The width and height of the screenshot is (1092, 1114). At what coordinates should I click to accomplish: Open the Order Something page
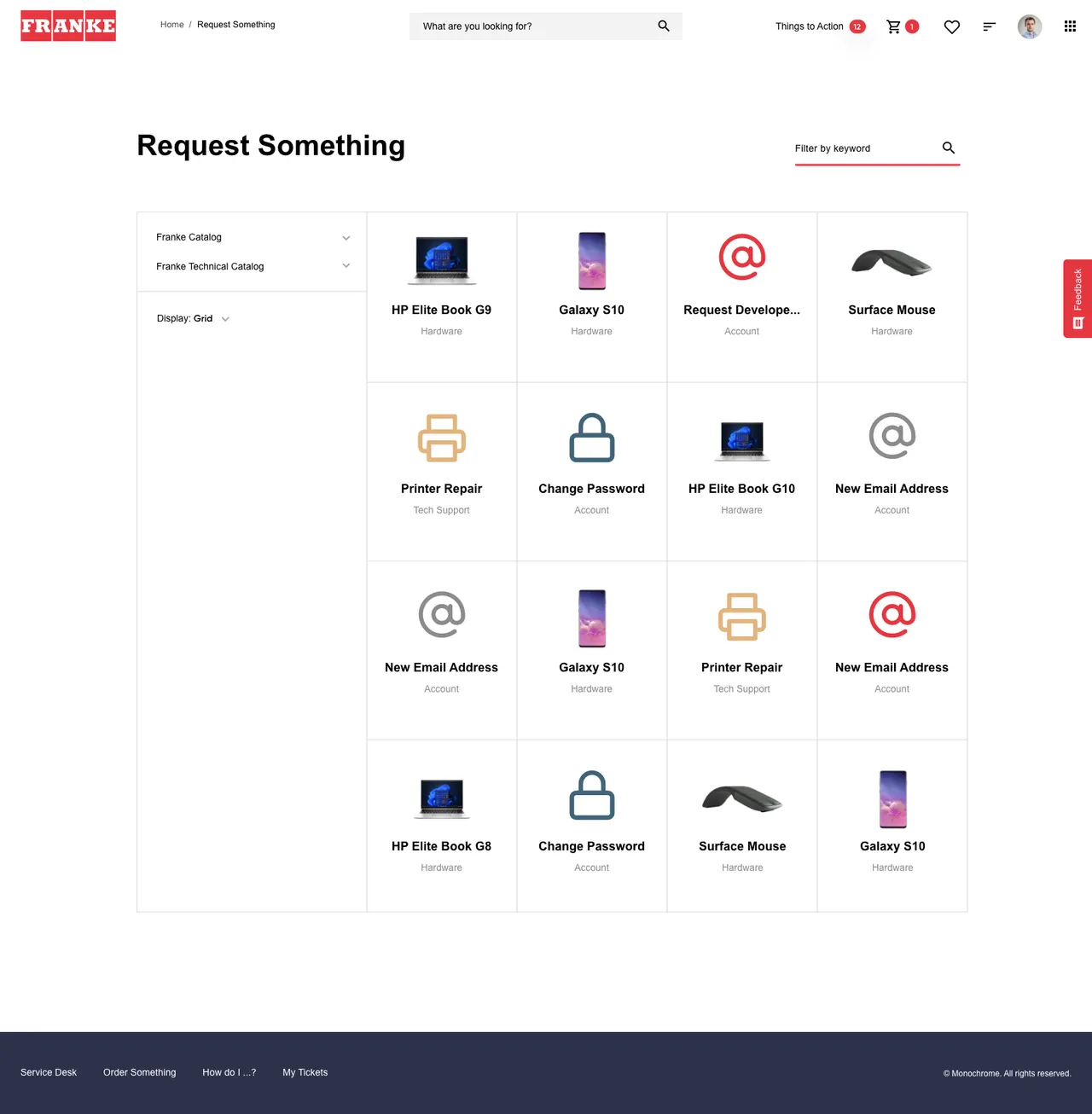[x=139, y=1072]
